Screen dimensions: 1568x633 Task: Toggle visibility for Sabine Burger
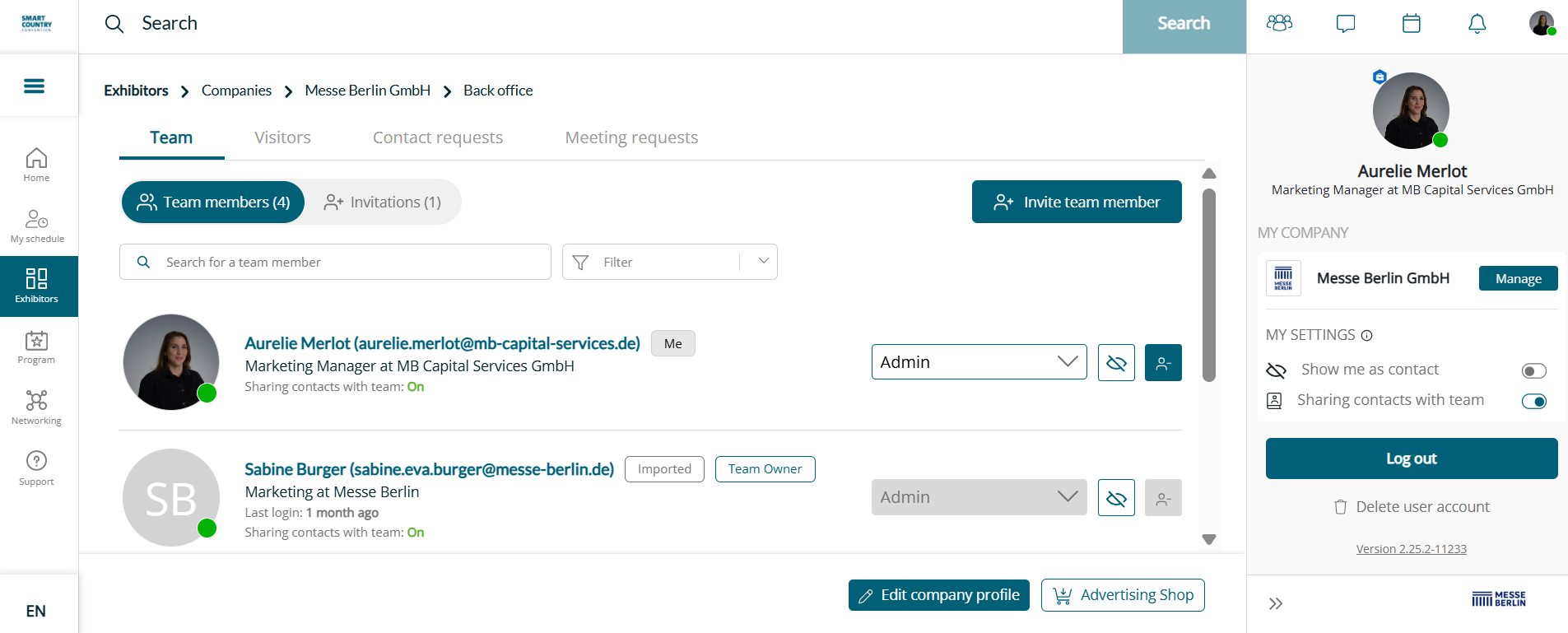coord(1116,497)
